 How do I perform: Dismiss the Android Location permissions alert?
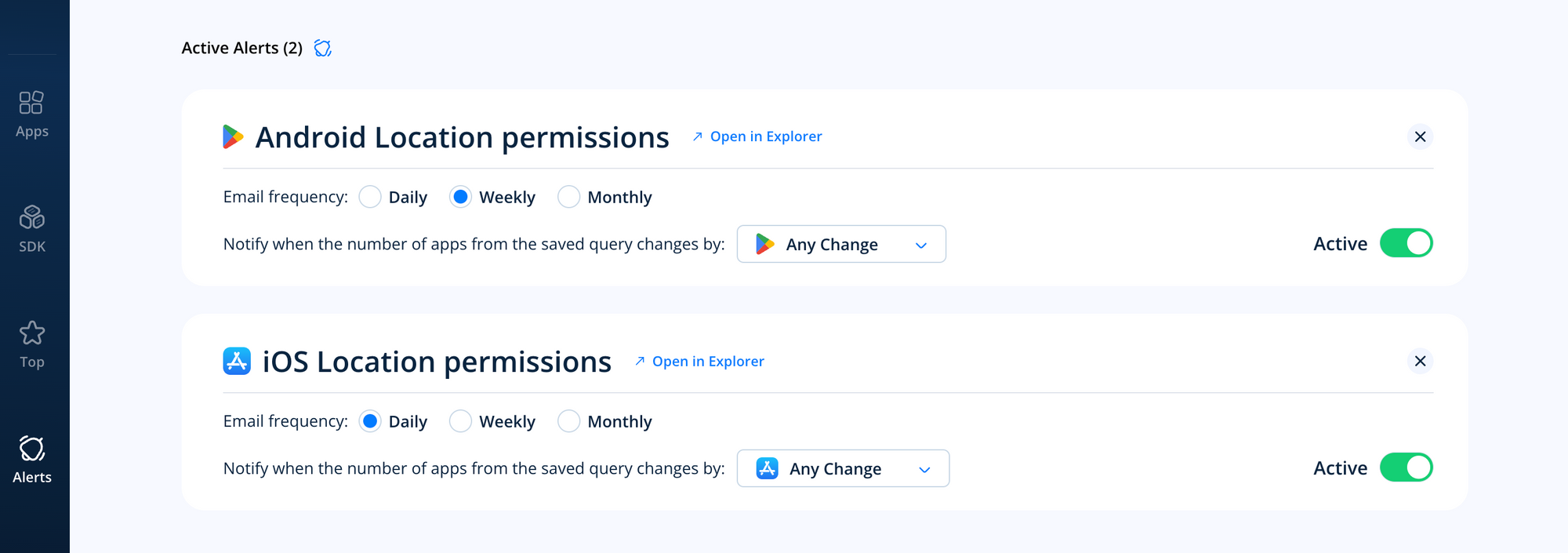(x=1420, y=136)
